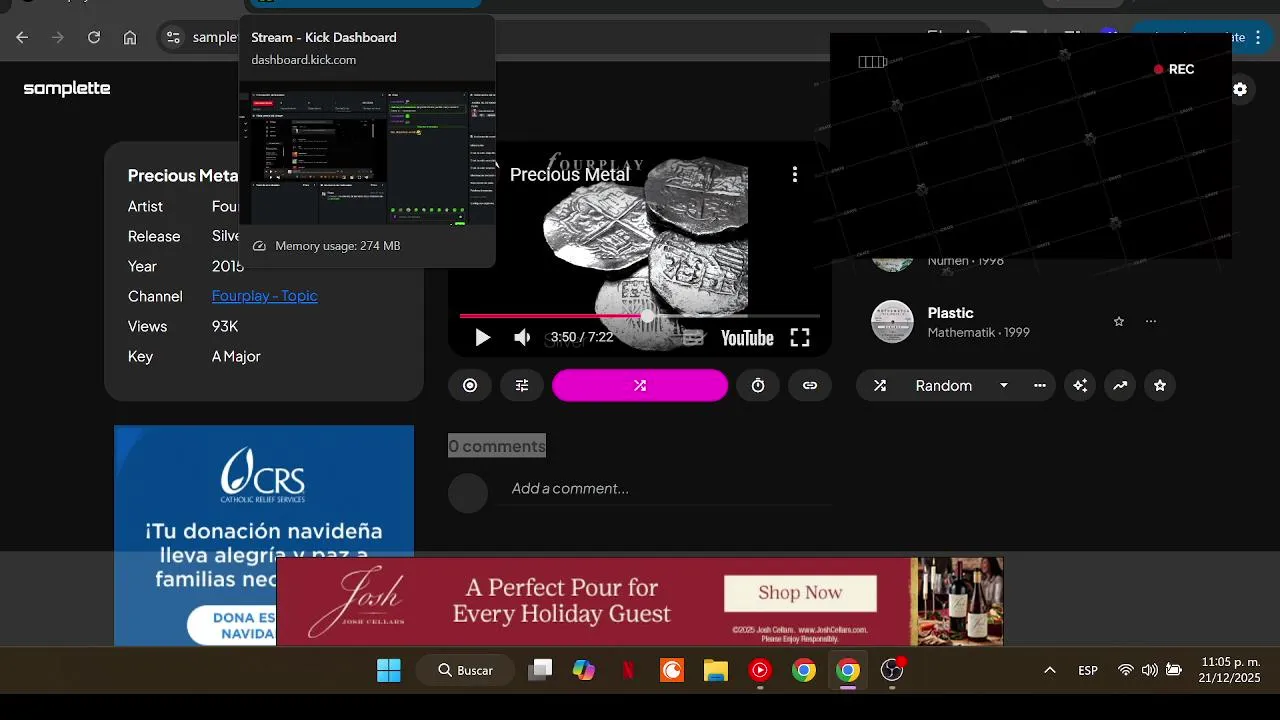Image resolution: width=1280 pixels, height=720 pixels.
Task: Expand the Random dropdown
Action: [1004, 385]
